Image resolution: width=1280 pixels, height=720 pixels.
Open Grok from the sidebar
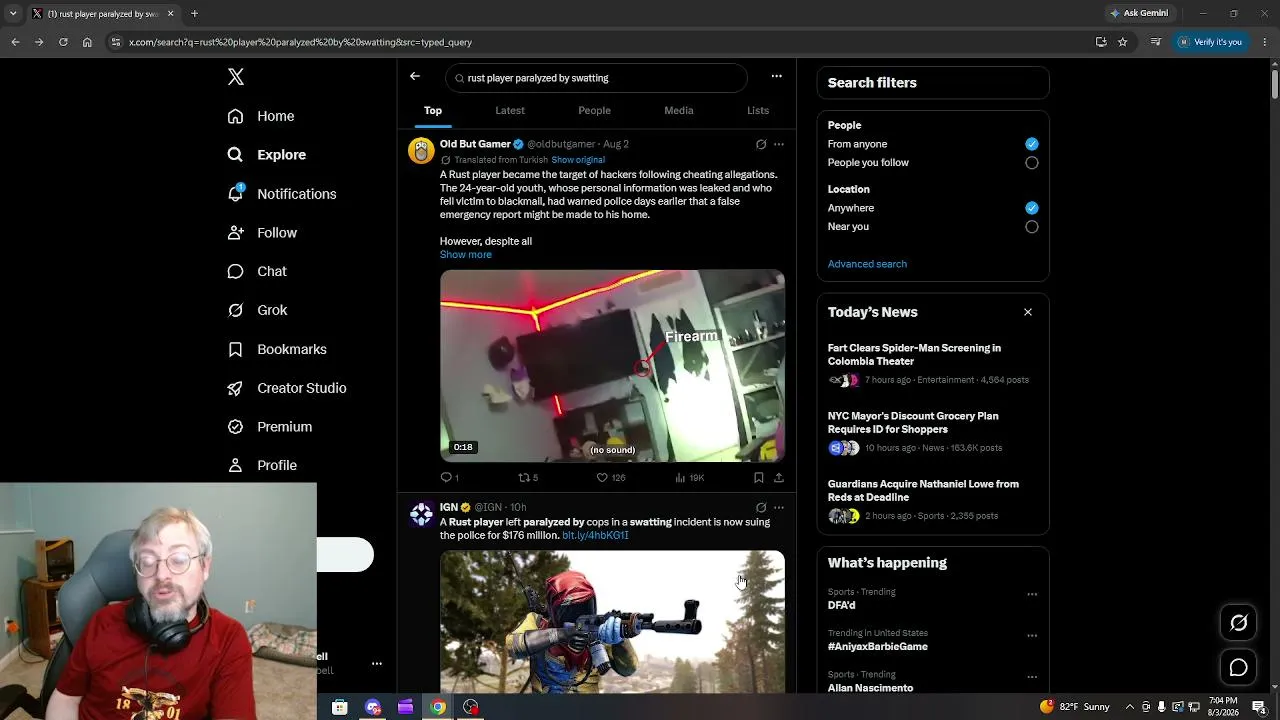click(x=257, y=310)
